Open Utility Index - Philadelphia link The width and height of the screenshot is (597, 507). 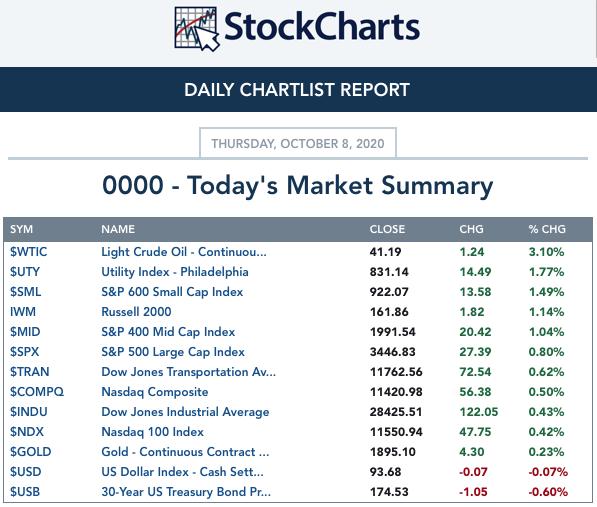[x=175, y=272]
